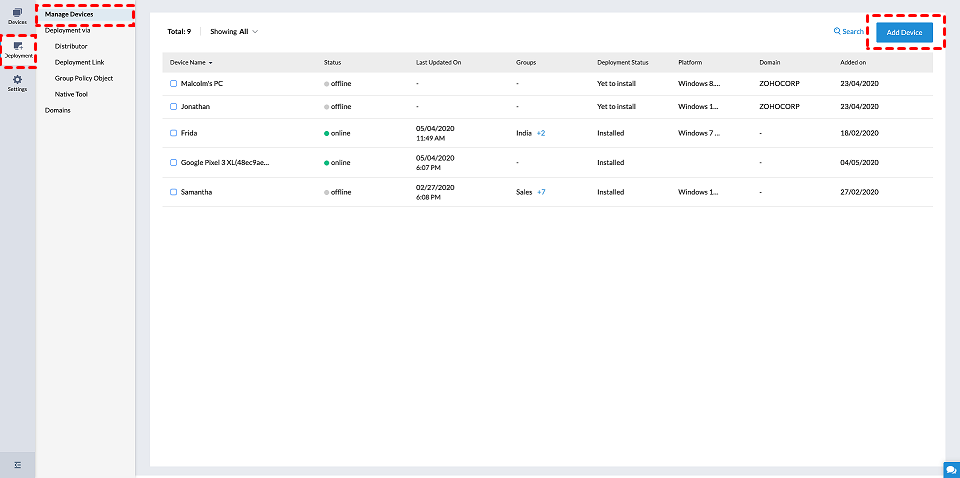Open the Showing All filter dropdown

[x=234, y=32]
